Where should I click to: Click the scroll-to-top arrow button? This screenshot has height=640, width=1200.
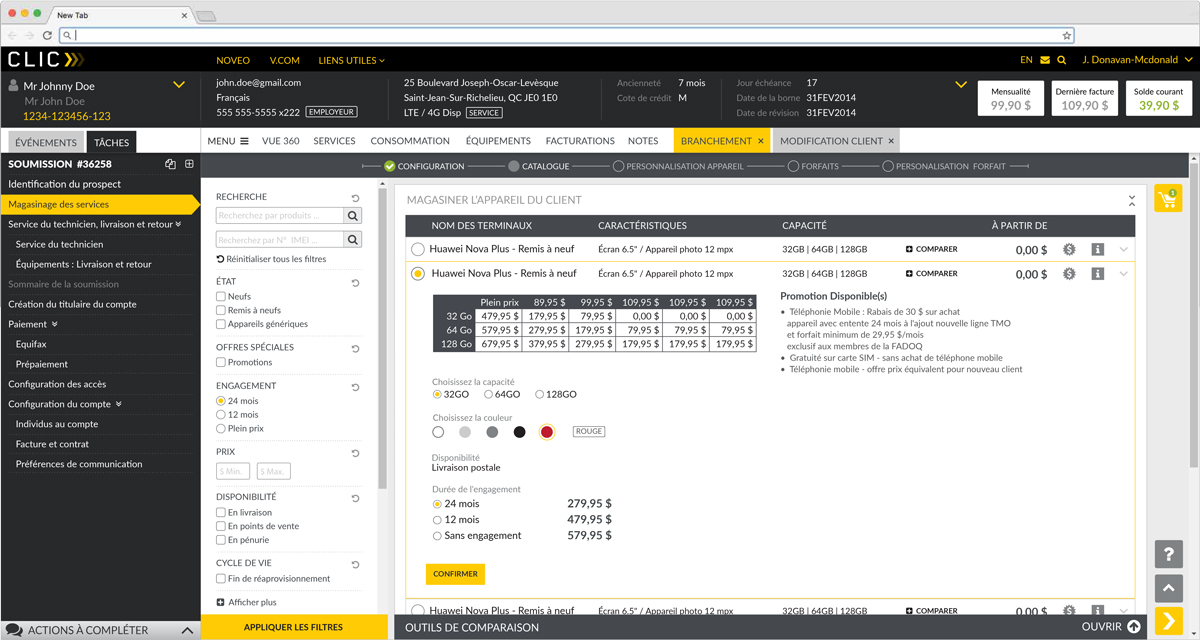(1168, 587)
